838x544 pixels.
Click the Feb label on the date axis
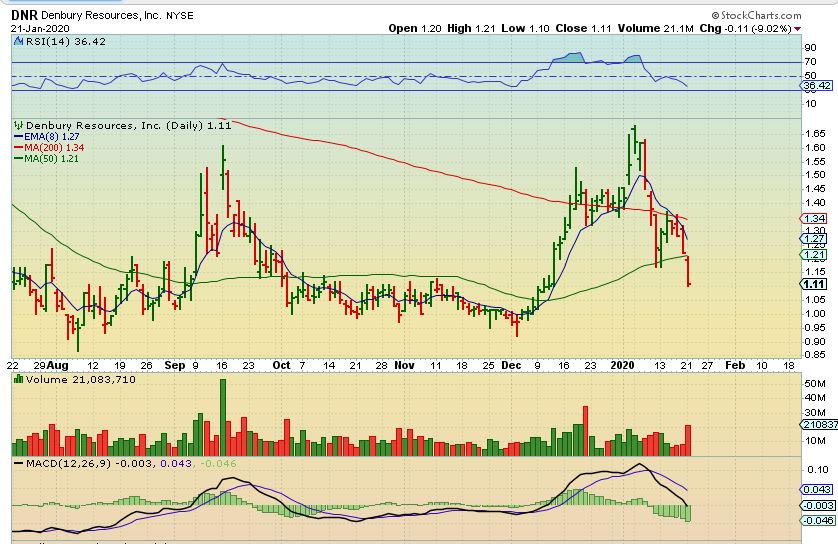tap(735, 365)
